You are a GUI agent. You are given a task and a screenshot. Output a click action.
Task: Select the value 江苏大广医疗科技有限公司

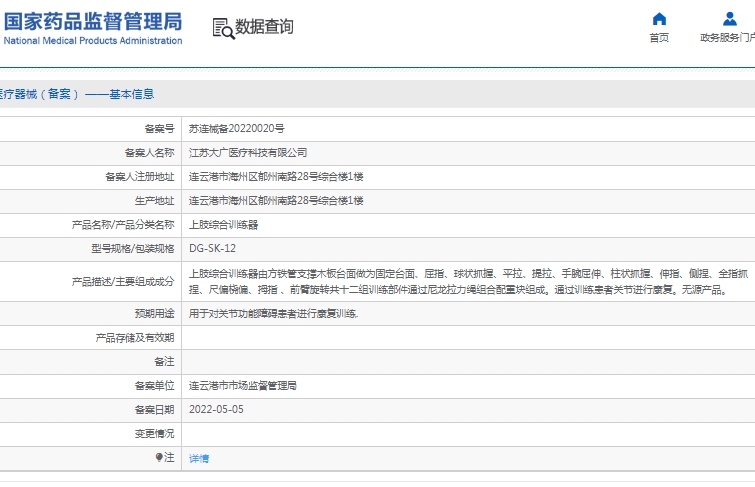pyautogui.click(x=248, y=153)
